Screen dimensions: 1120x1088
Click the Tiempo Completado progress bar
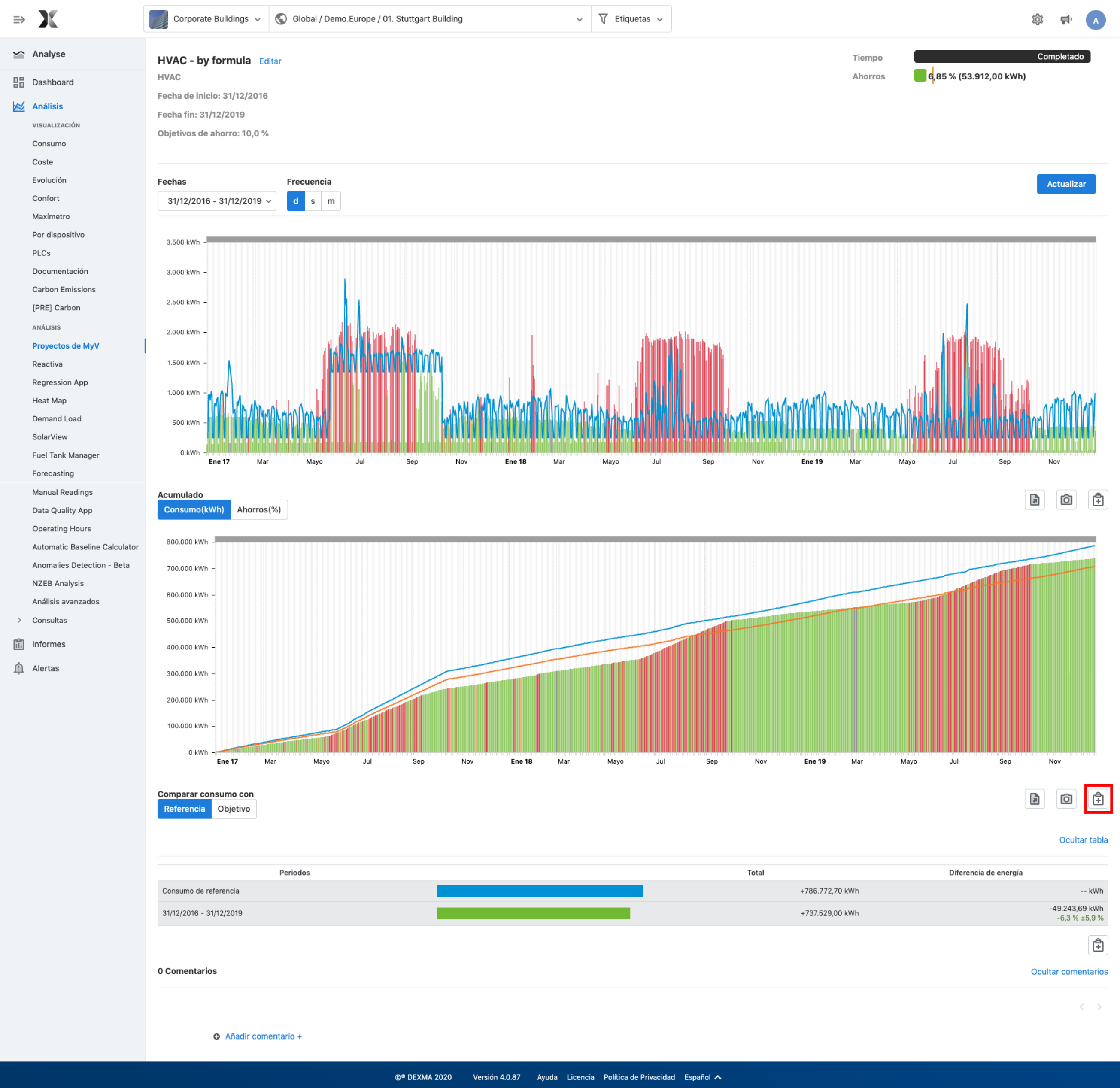pyautogui.click(x=1002, y=57)
